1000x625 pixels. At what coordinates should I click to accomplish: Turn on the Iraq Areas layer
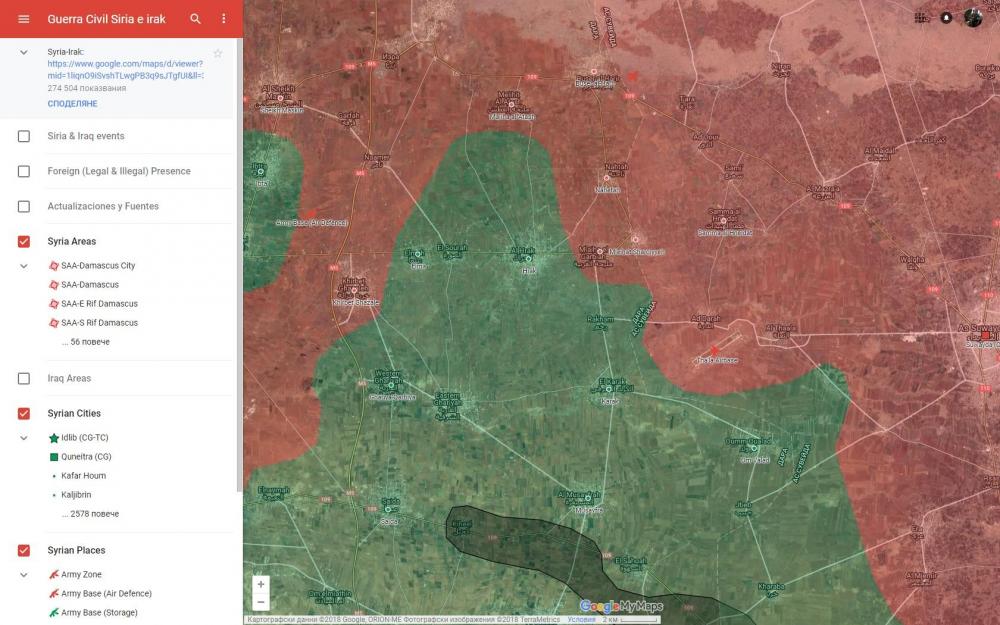pos(24,379)
